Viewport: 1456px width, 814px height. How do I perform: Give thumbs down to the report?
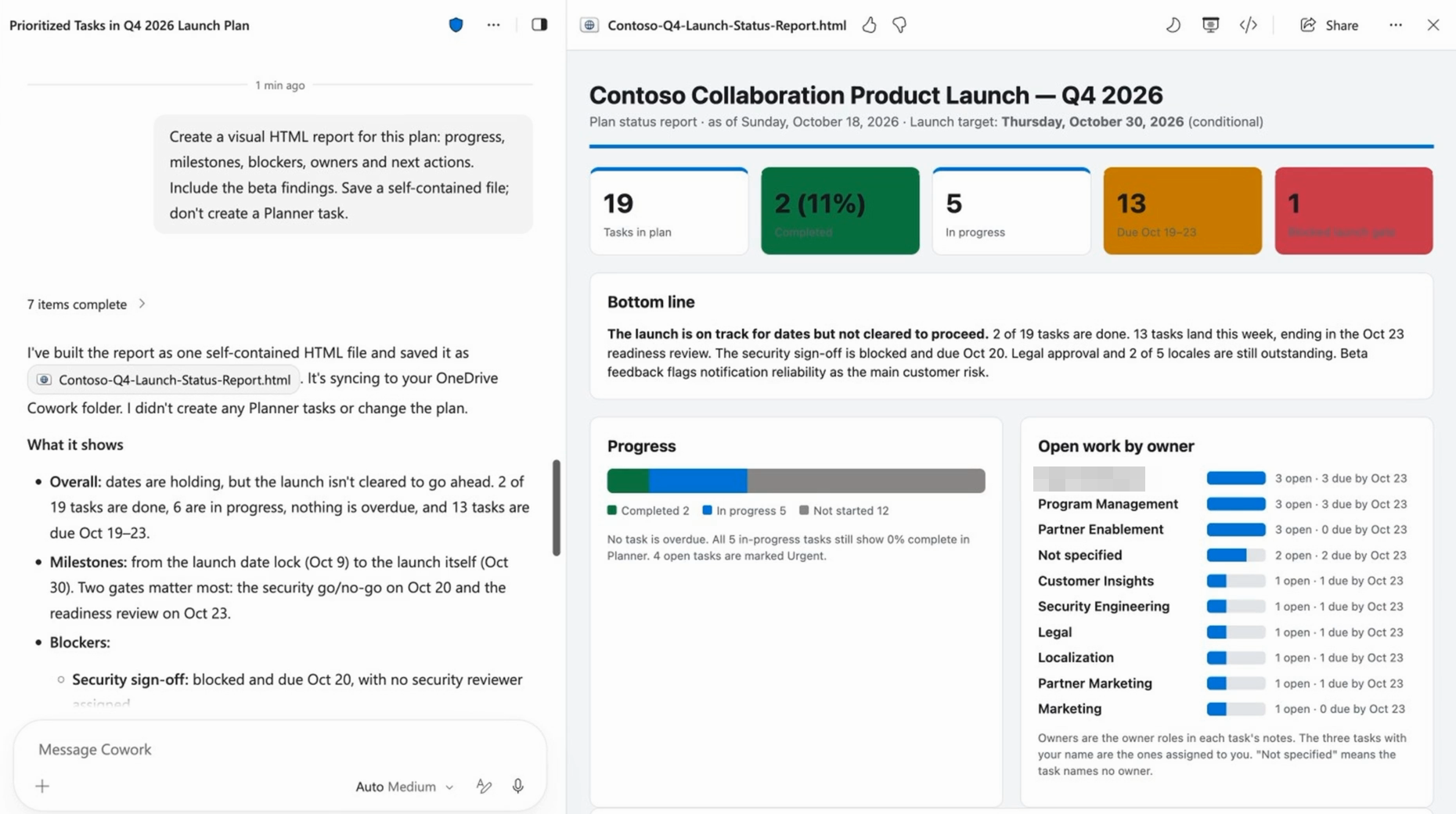[x=899, y=25]
